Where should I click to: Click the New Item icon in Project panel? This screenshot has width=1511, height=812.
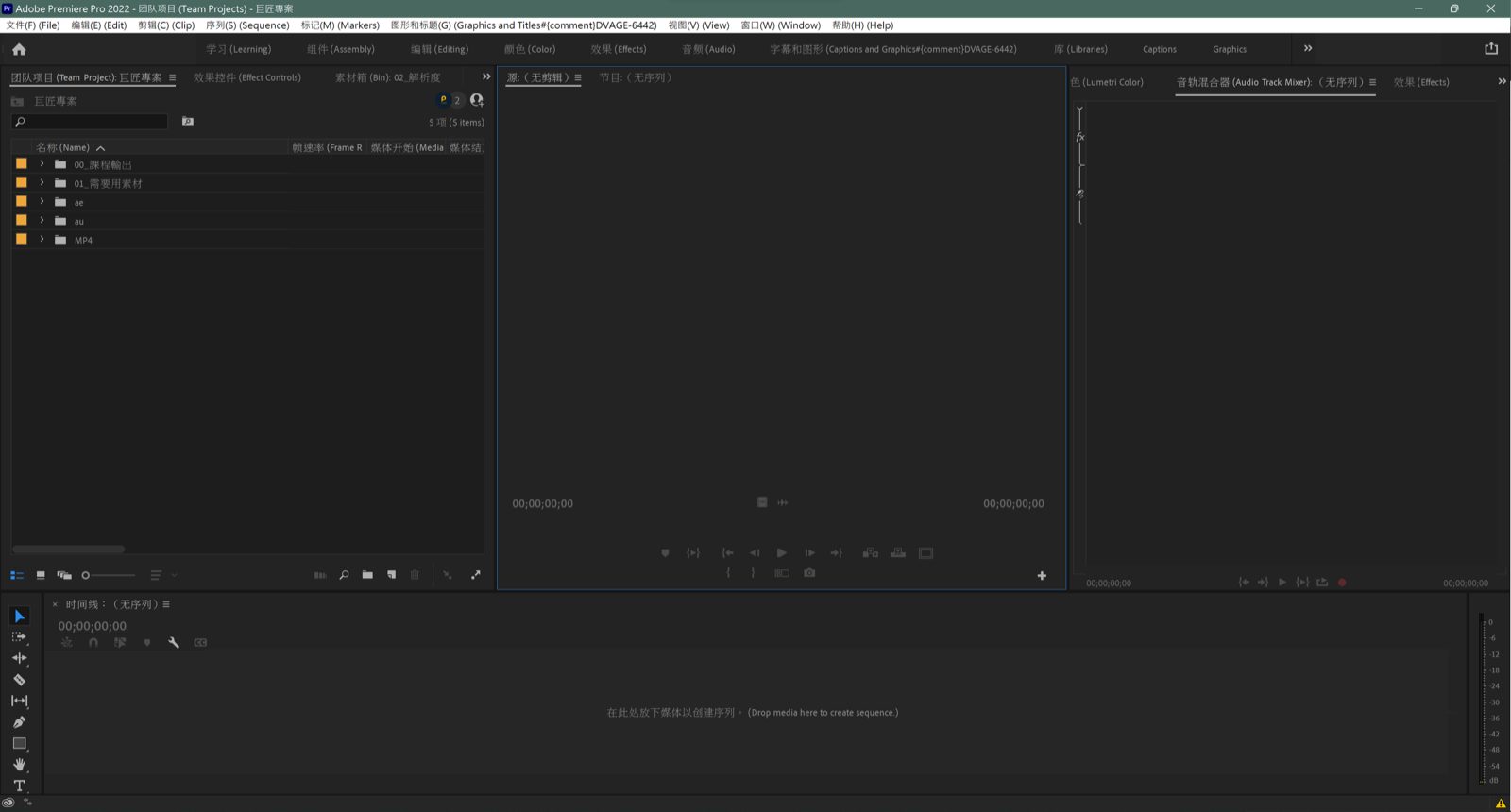pyautogui.click(x=391, y=574)
